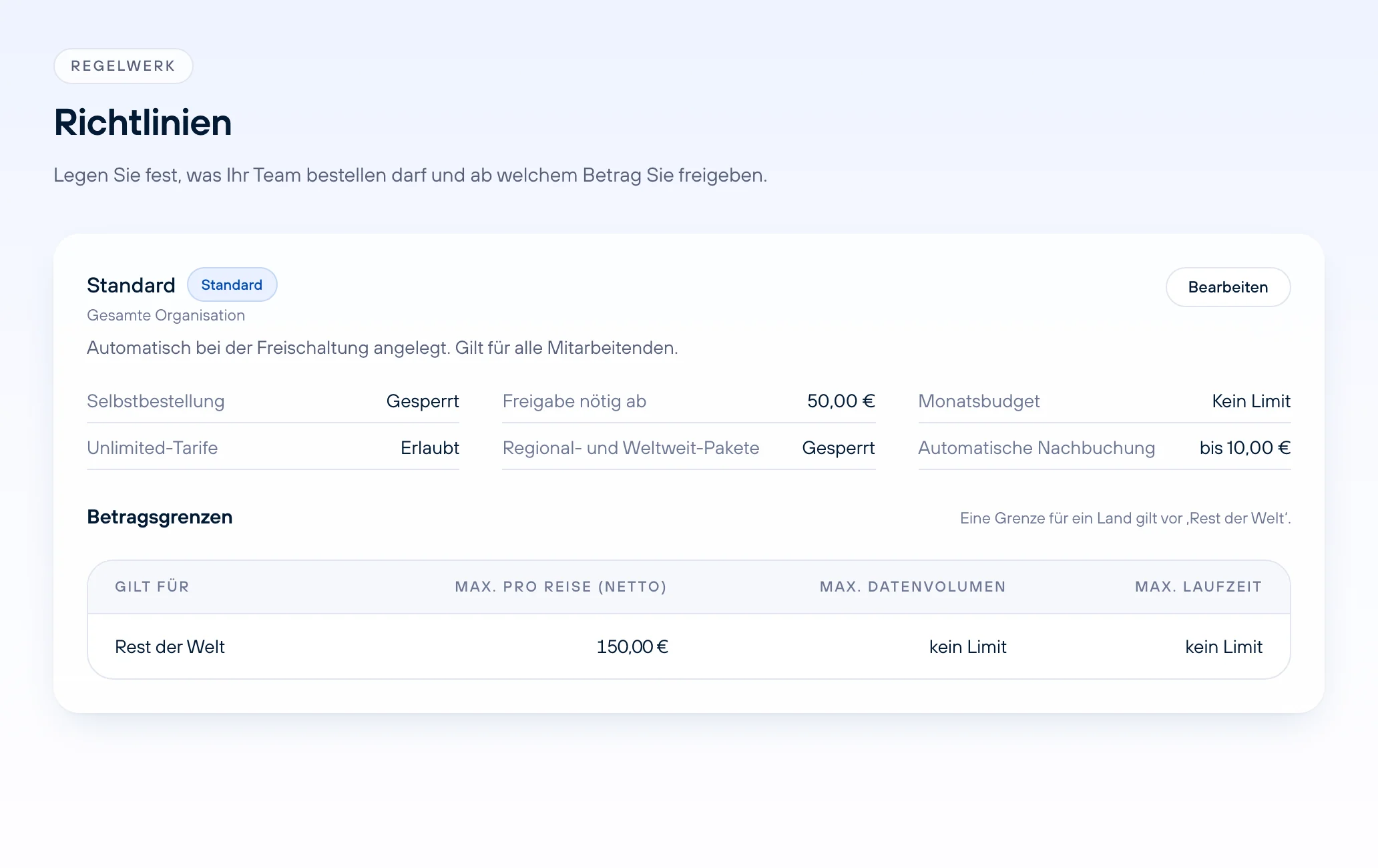The height and width of the screenshot is (868, 1378).
Task: Click the 'Regional- und Weltweit-Pakete' label
Action: coord(631,448)
